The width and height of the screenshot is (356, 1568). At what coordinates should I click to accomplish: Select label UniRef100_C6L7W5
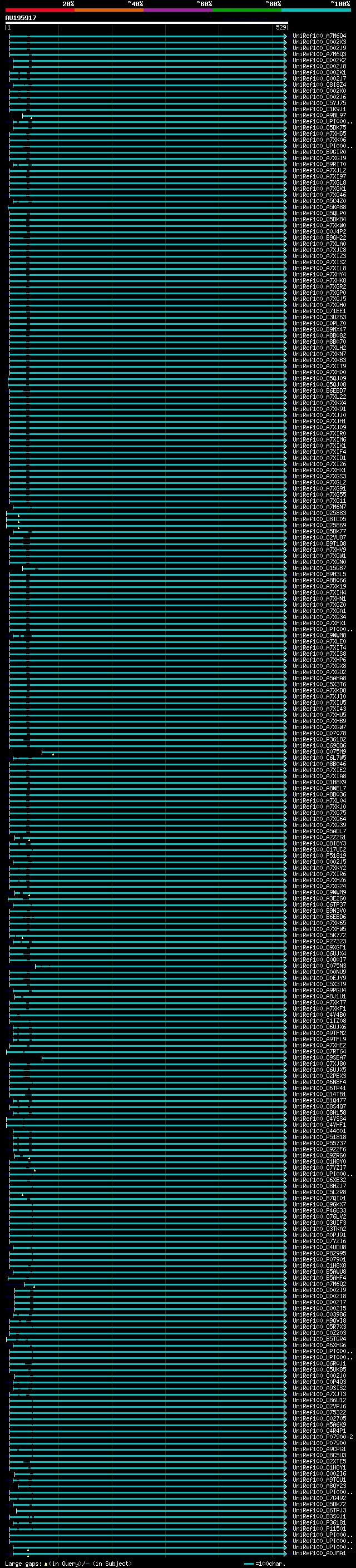pos(319,758)
